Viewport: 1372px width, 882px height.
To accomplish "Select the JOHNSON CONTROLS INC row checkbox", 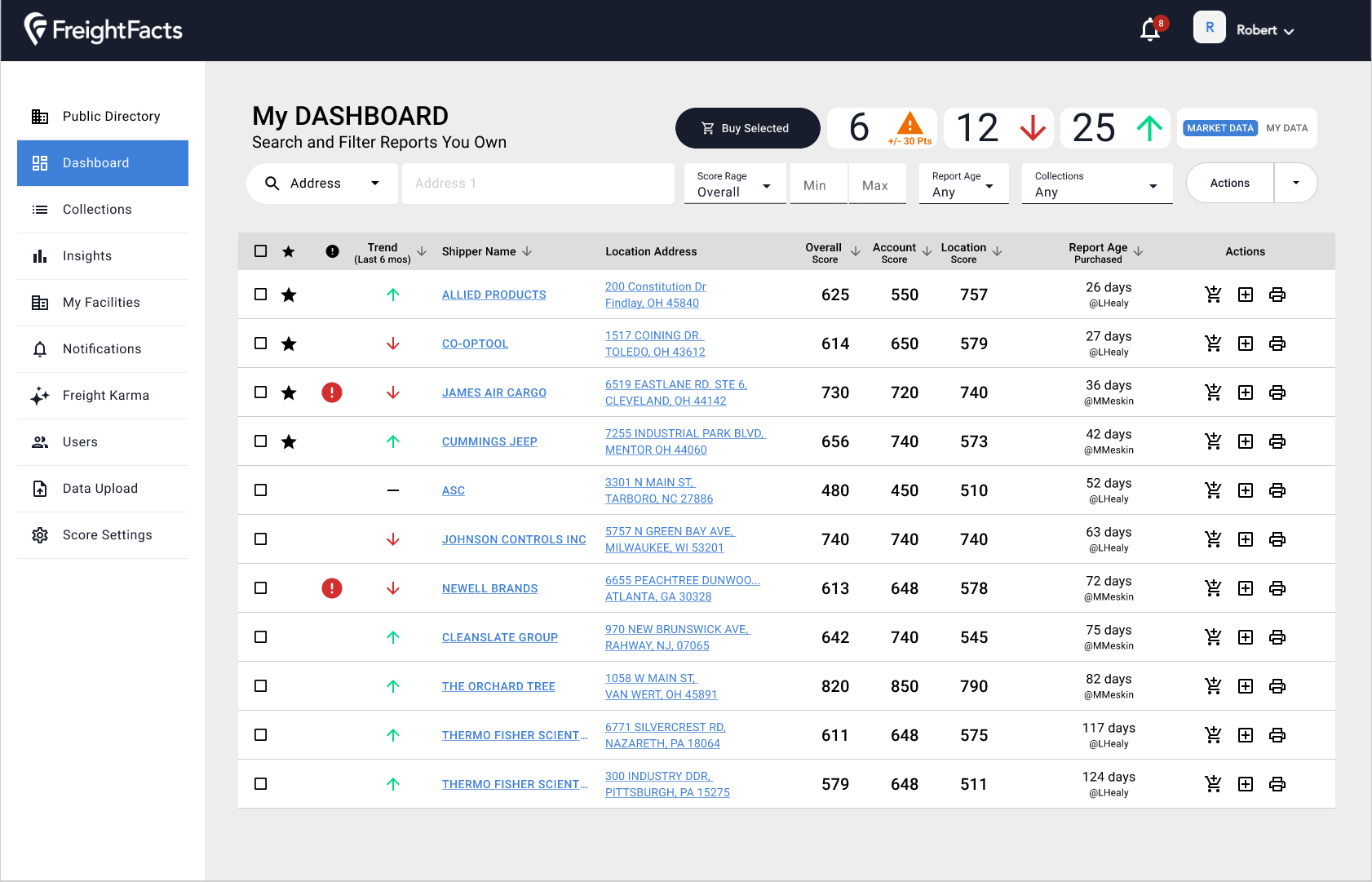I will (261, 539).
